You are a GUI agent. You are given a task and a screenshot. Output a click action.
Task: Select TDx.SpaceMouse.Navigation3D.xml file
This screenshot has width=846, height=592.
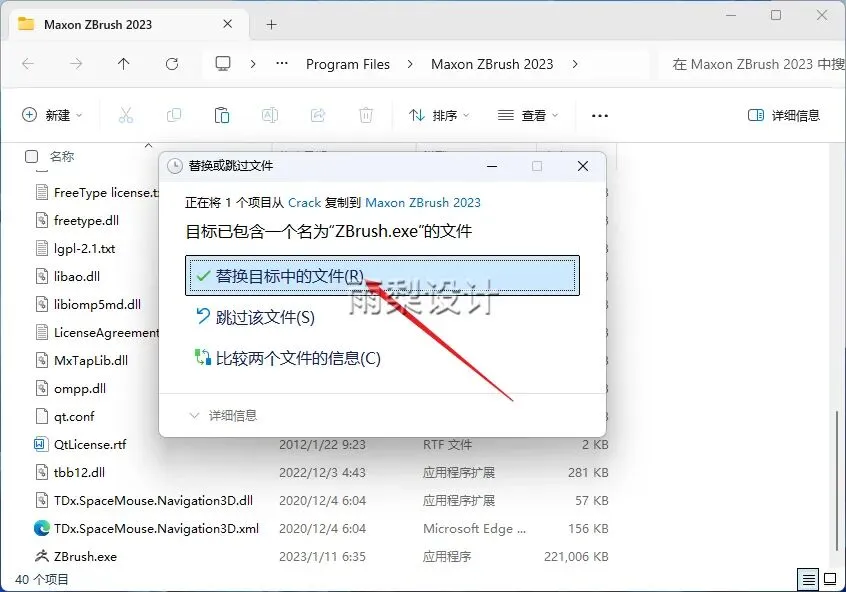click(x=156, y=528)
